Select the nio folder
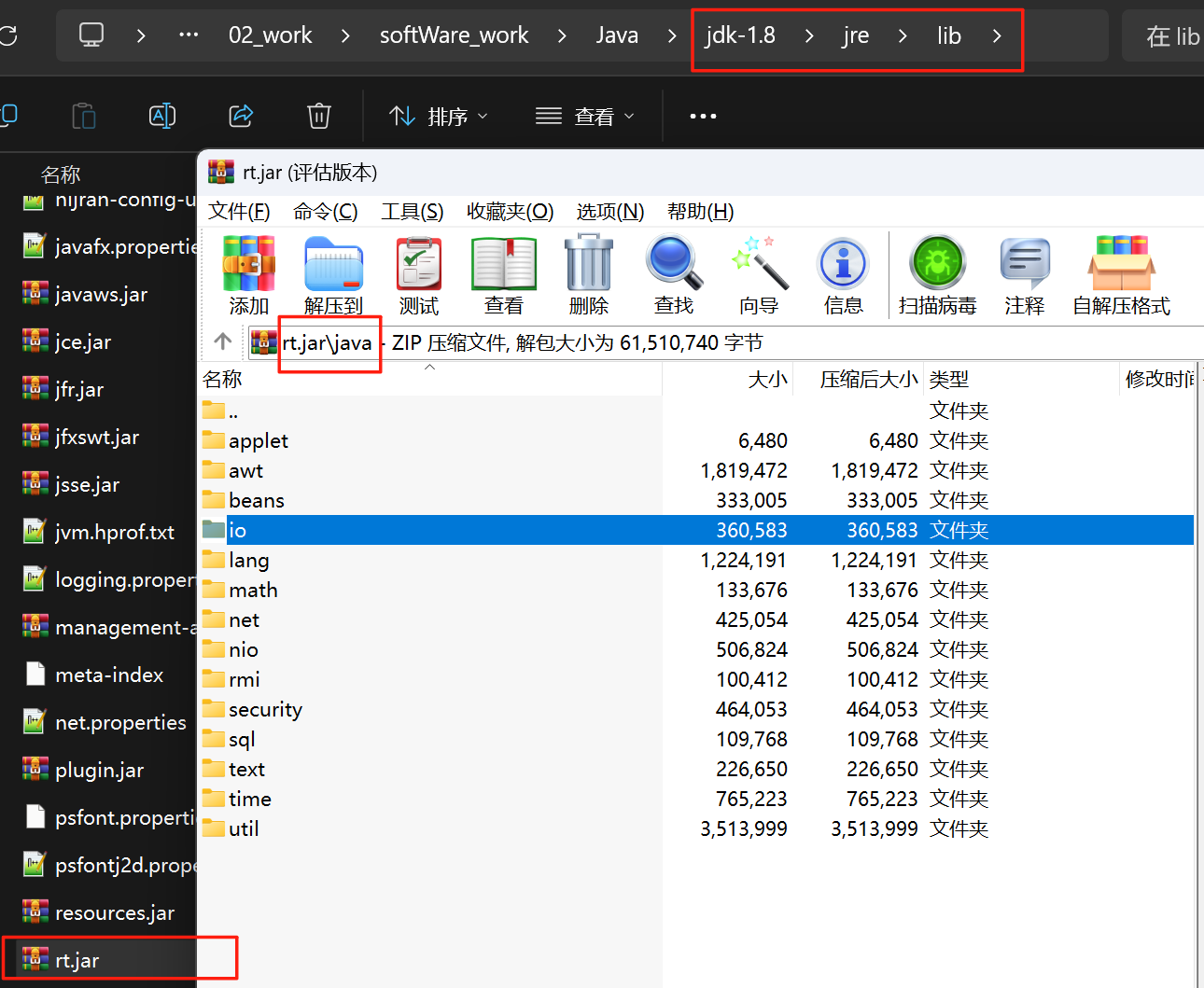1204x988 pixels. [243, 649]
